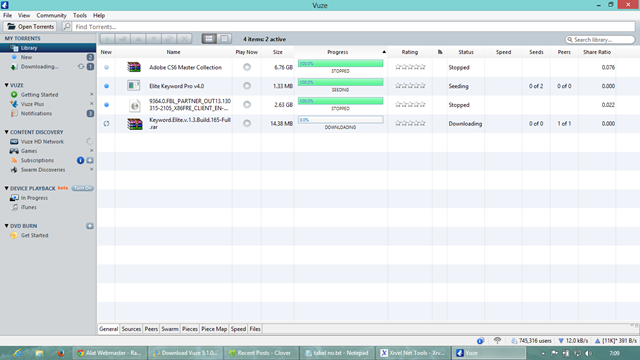This screenshot has width=640, height=360.
Task: Click the Move Down toolbar arrow
Action: (x=154, y=39)
